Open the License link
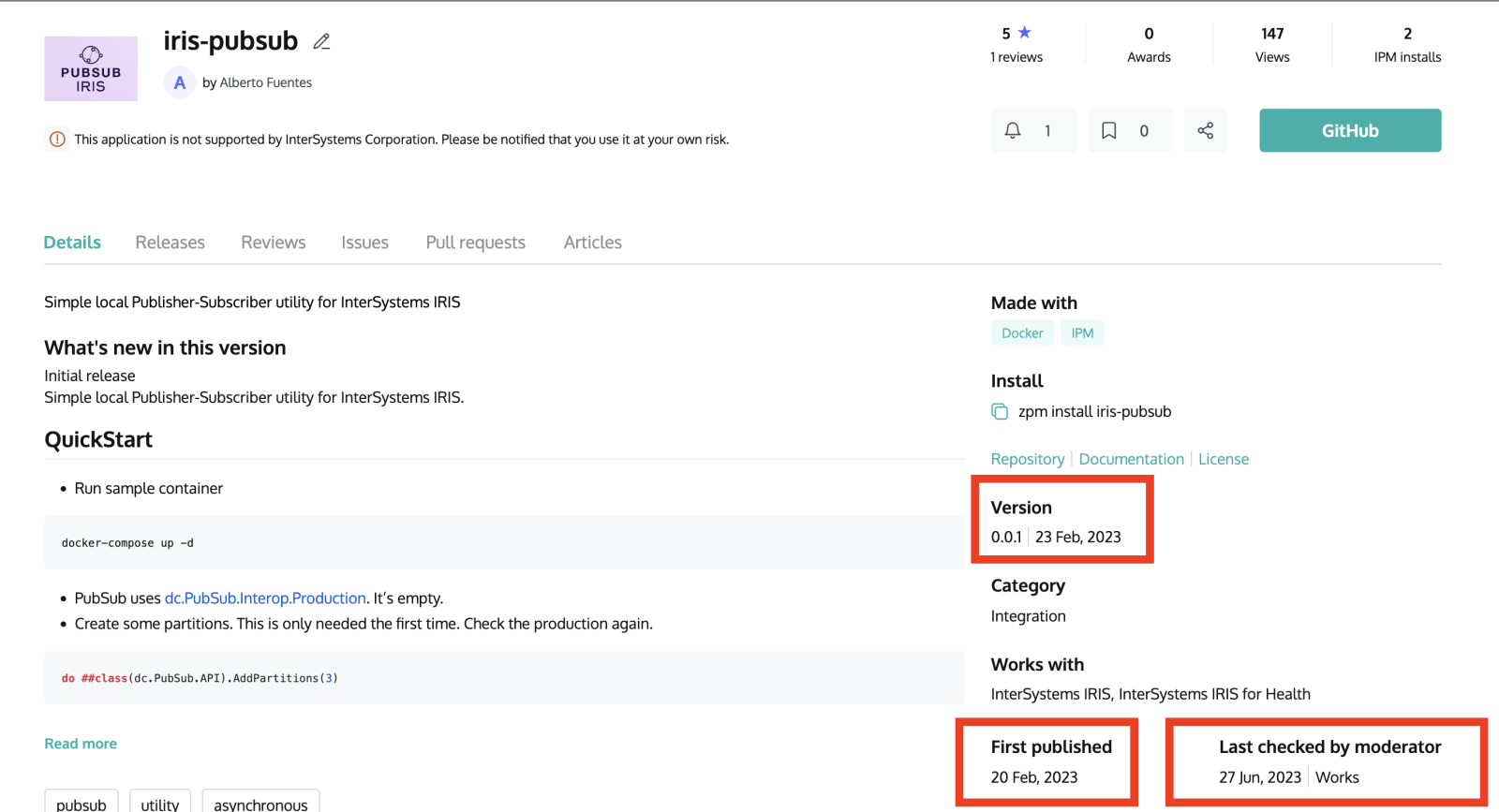The height and width of the screenshot is (812, 1499). 1223,459
